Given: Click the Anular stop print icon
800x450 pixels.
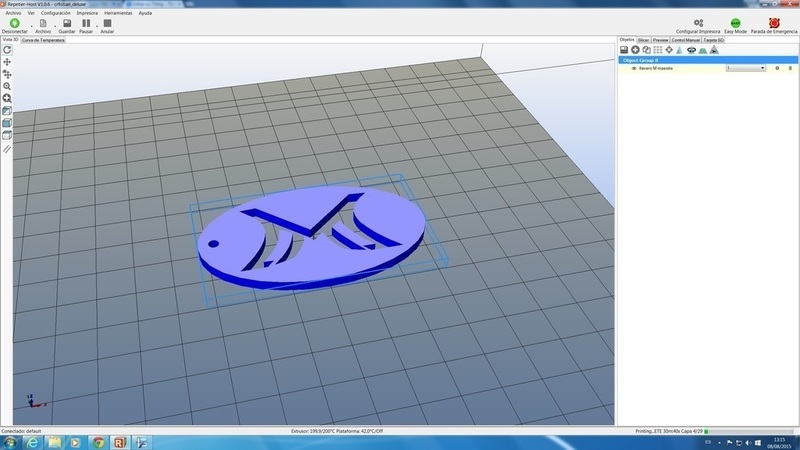Looking at the screenshot, I should pos(107,24).
